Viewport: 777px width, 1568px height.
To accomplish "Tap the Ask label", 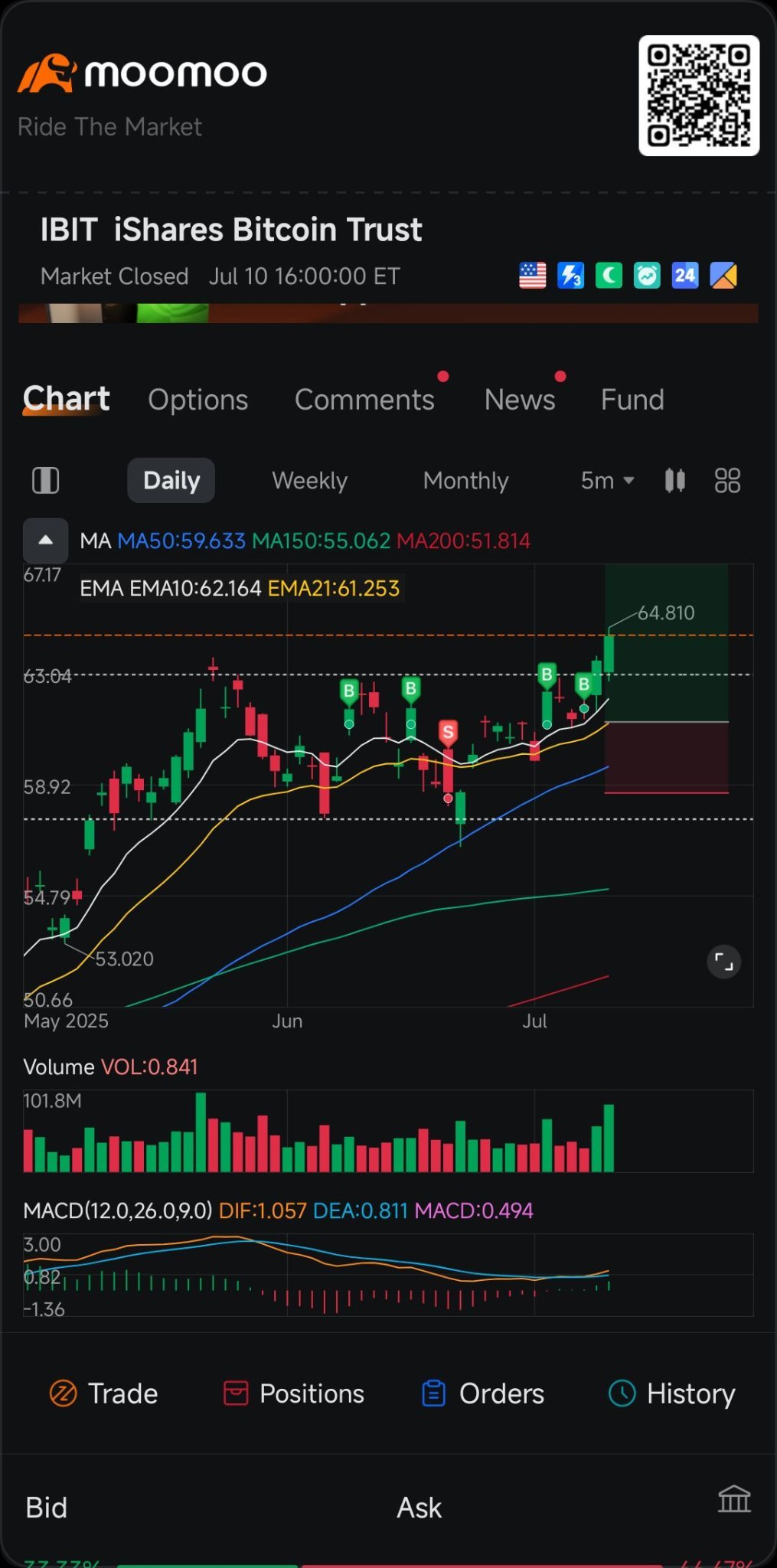I will [x=420, y=1508].
